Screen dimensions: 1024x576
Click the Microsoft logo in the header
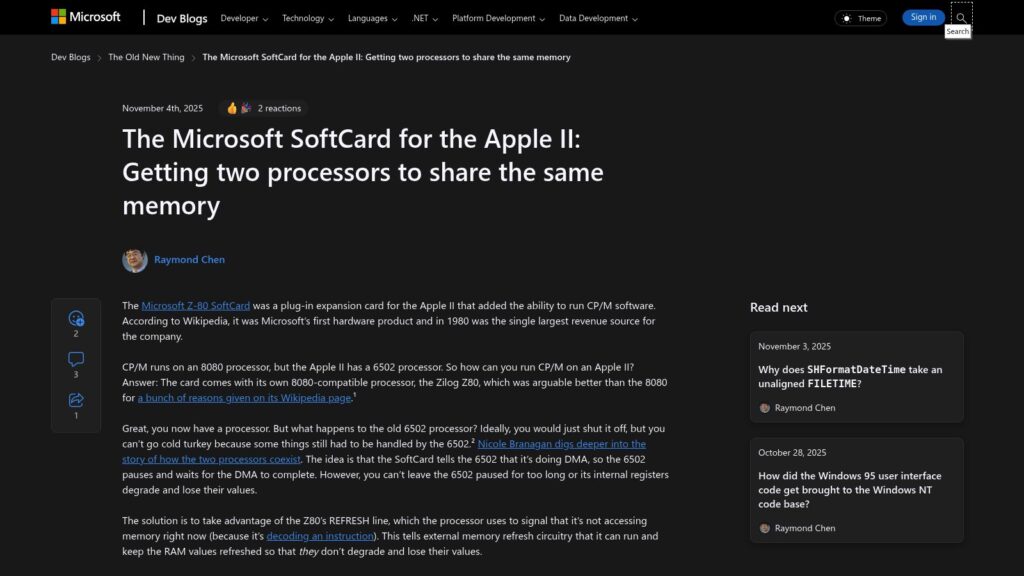pos(85,16)
